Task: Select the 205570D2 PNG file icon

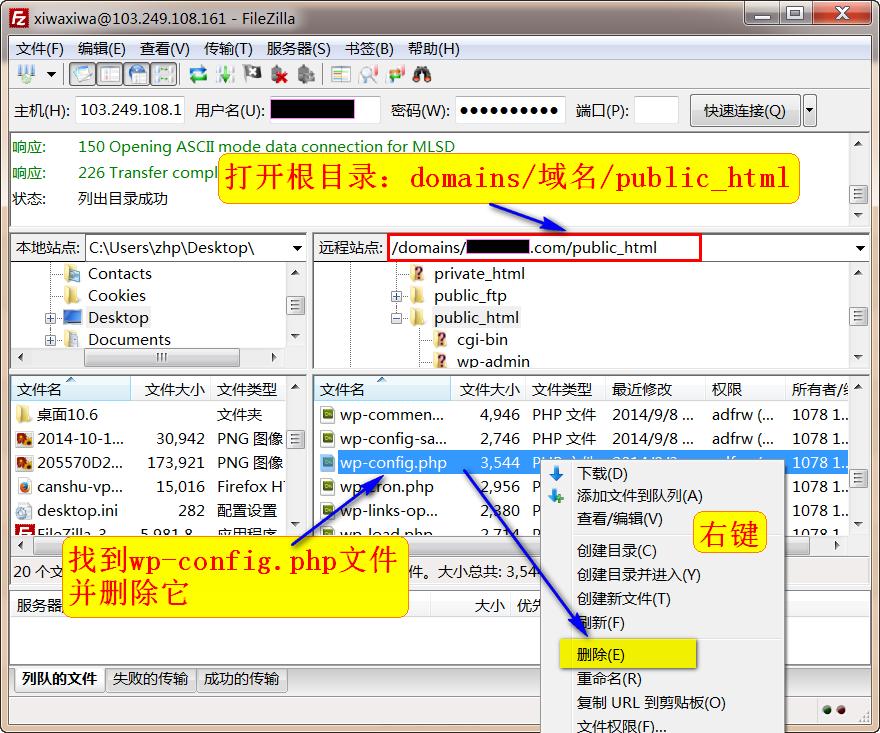Action: [24, 463]
